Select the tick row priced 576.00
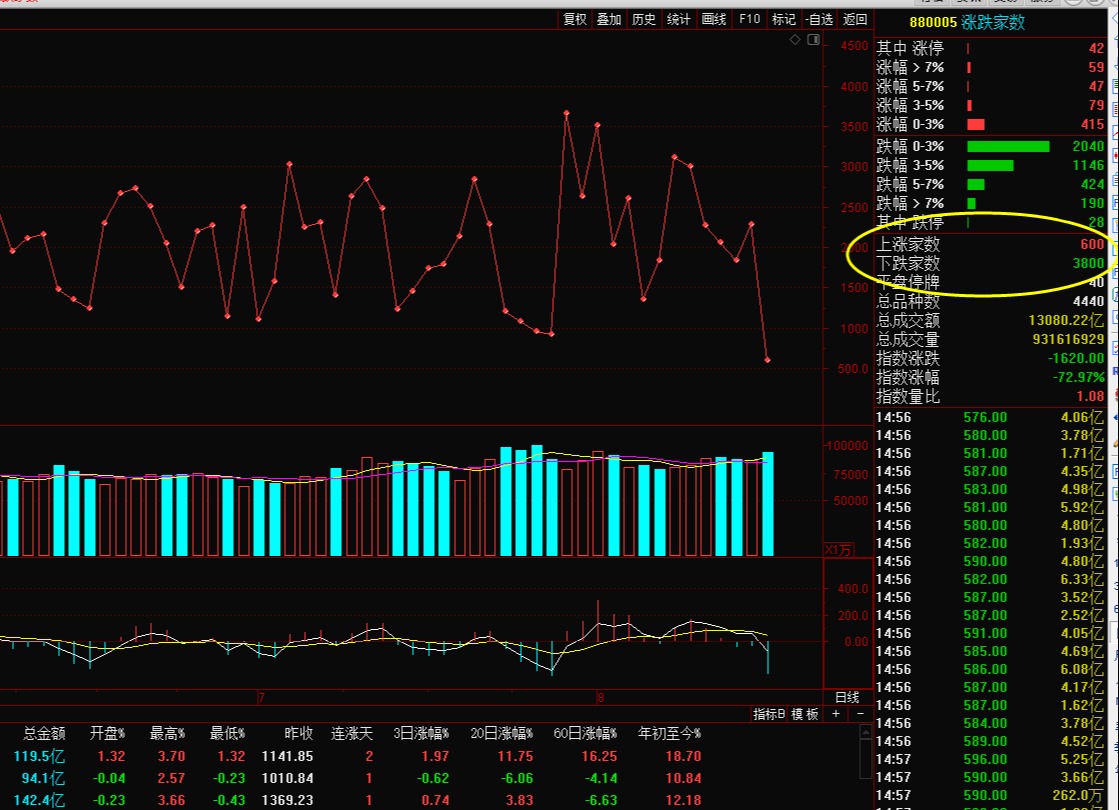 pyautogui.click(x=991, y=417)
